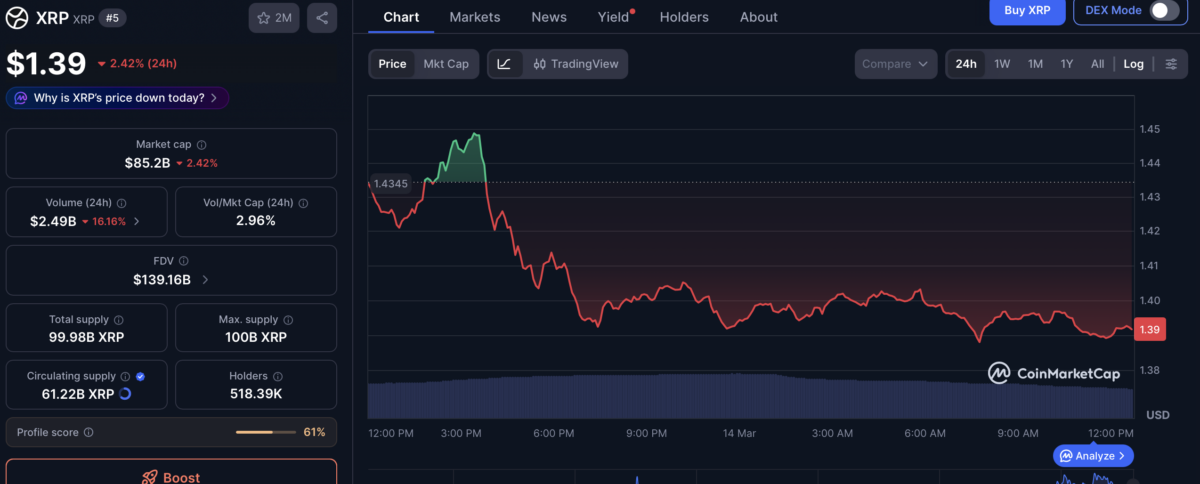This screenshot has height=484, width=1200.
Task: Add XRP to watchlist via star button
Action: pyautogui.click(x=274, y=17)
